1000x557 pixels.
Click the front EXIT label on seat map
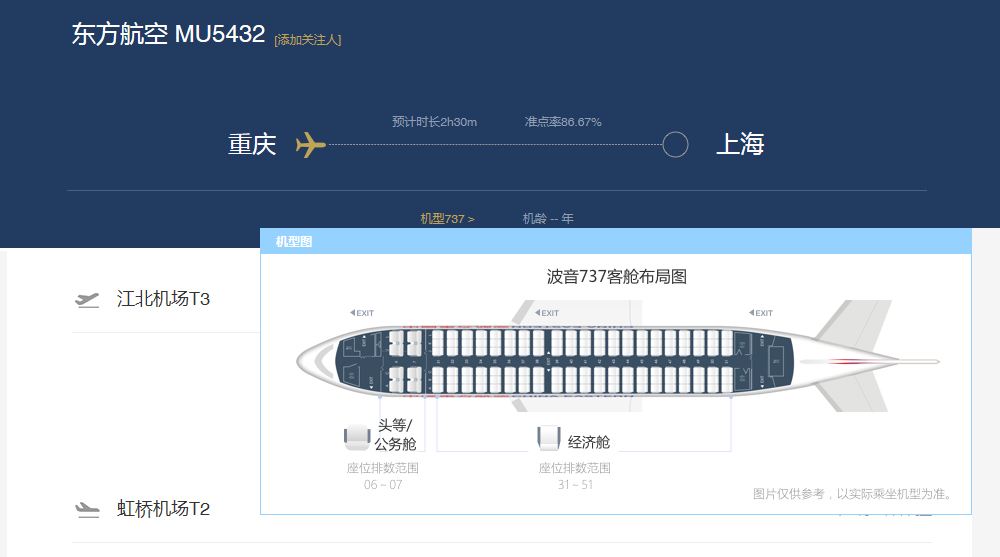[362, 313]
